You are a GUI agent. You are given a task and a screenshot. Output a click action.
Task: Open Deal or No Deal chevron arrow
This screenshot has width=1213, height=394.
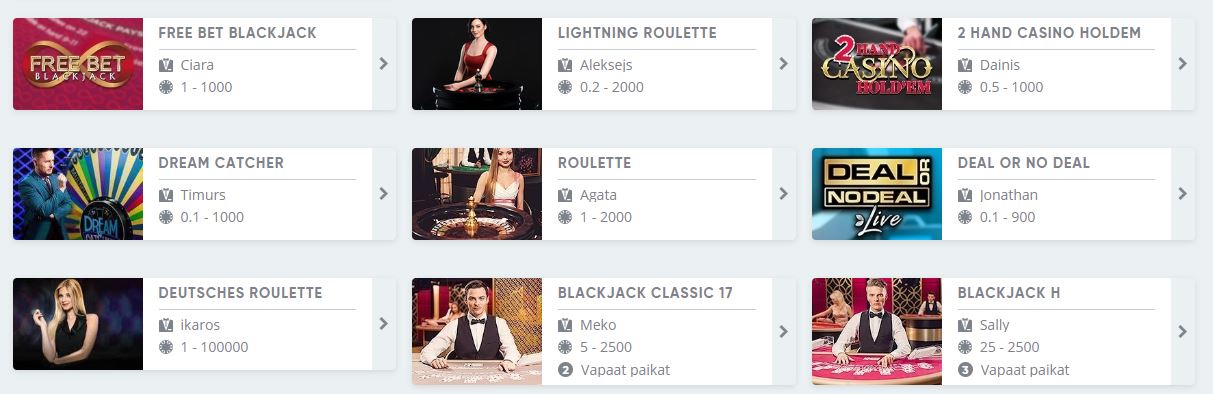click(1183, 194)
